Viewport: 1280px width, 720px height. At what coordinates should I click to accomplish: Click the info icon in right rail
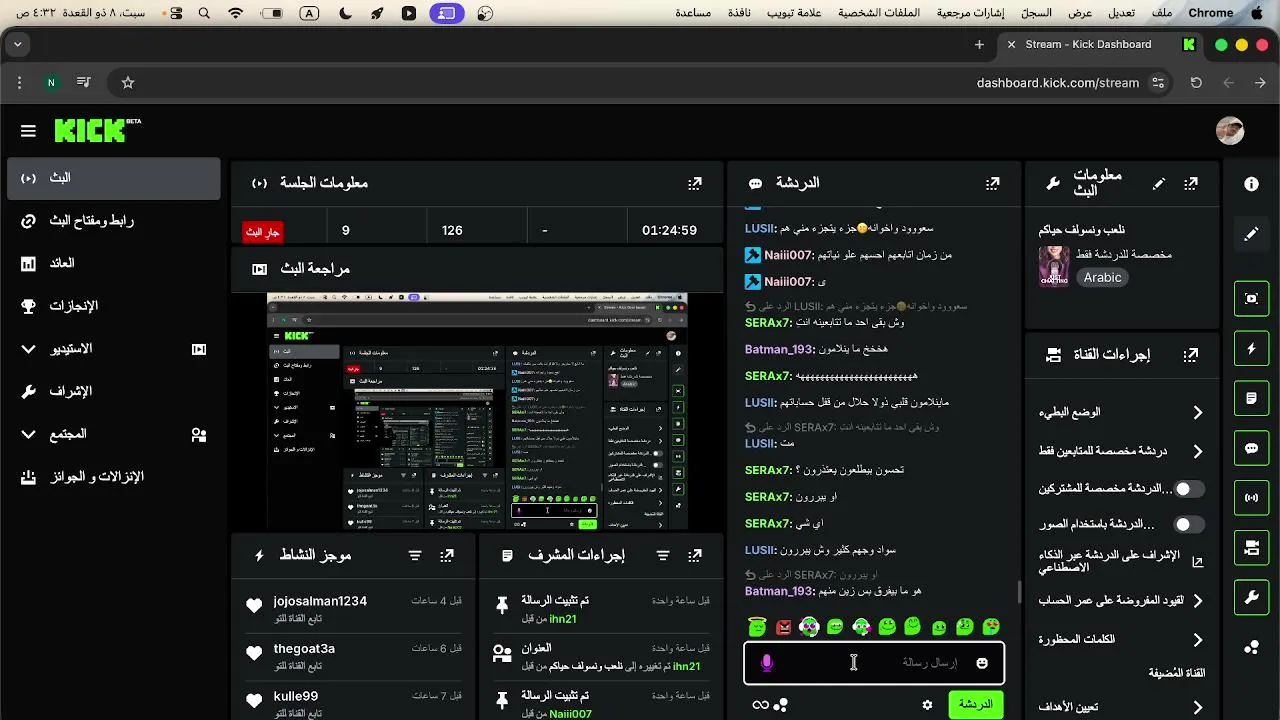click(1251, 184)
